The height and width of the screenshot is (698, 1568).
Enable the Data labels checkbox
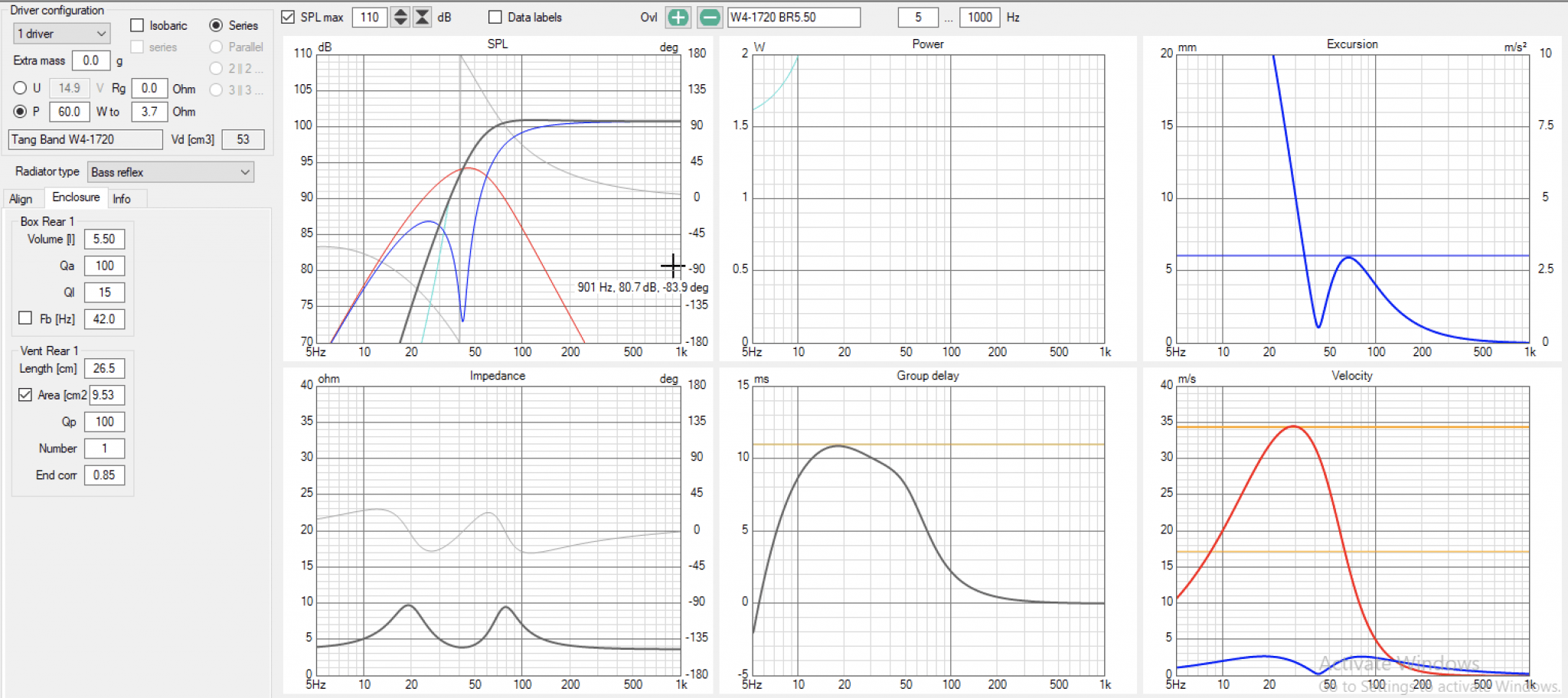[x=495, y=17]
